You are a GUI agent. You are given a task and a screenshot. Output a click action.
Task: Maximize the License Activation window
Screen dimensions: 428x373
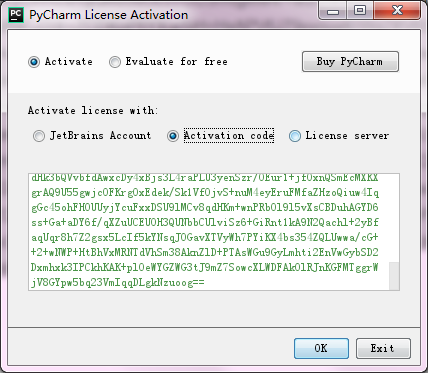pyautogui.click(x=360, y=11)
